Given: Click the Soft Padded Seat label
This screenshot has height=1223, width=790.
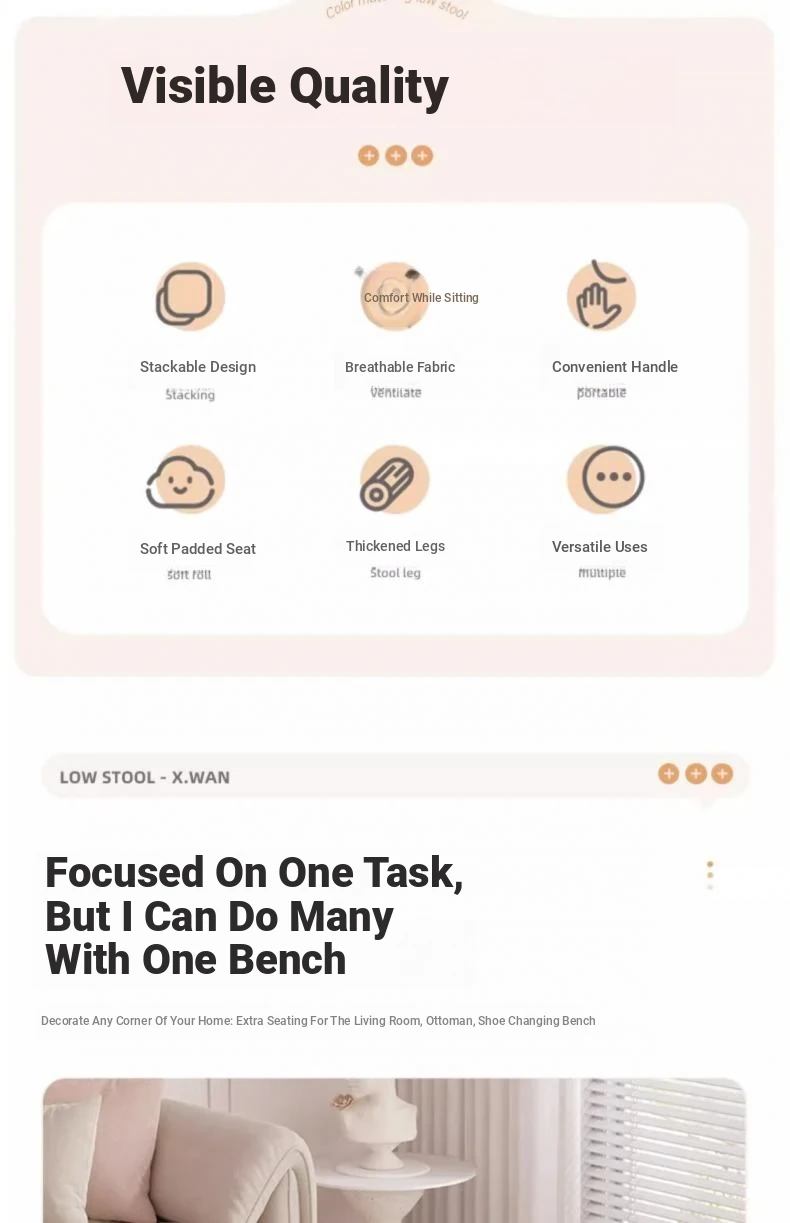Looking at the screenshot, I should tap(198, 549).
